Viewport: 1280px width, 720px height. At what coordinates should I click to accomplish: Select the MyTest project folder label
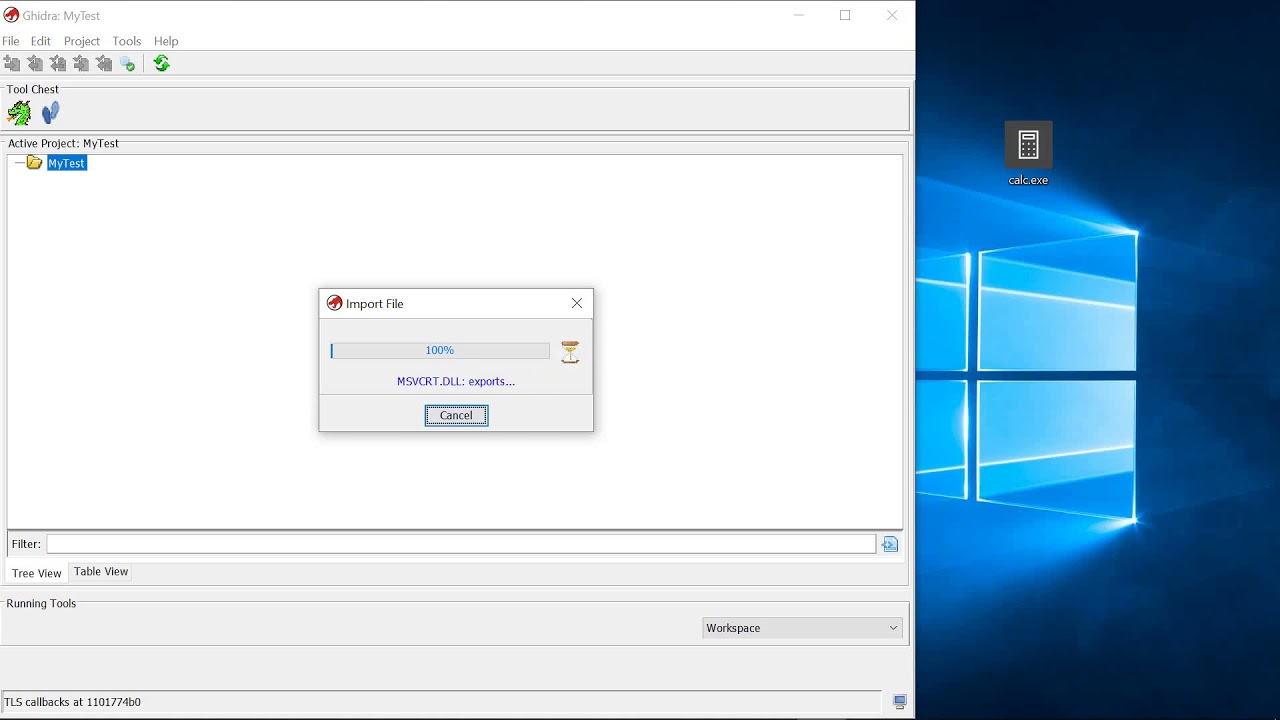point(67,163)
